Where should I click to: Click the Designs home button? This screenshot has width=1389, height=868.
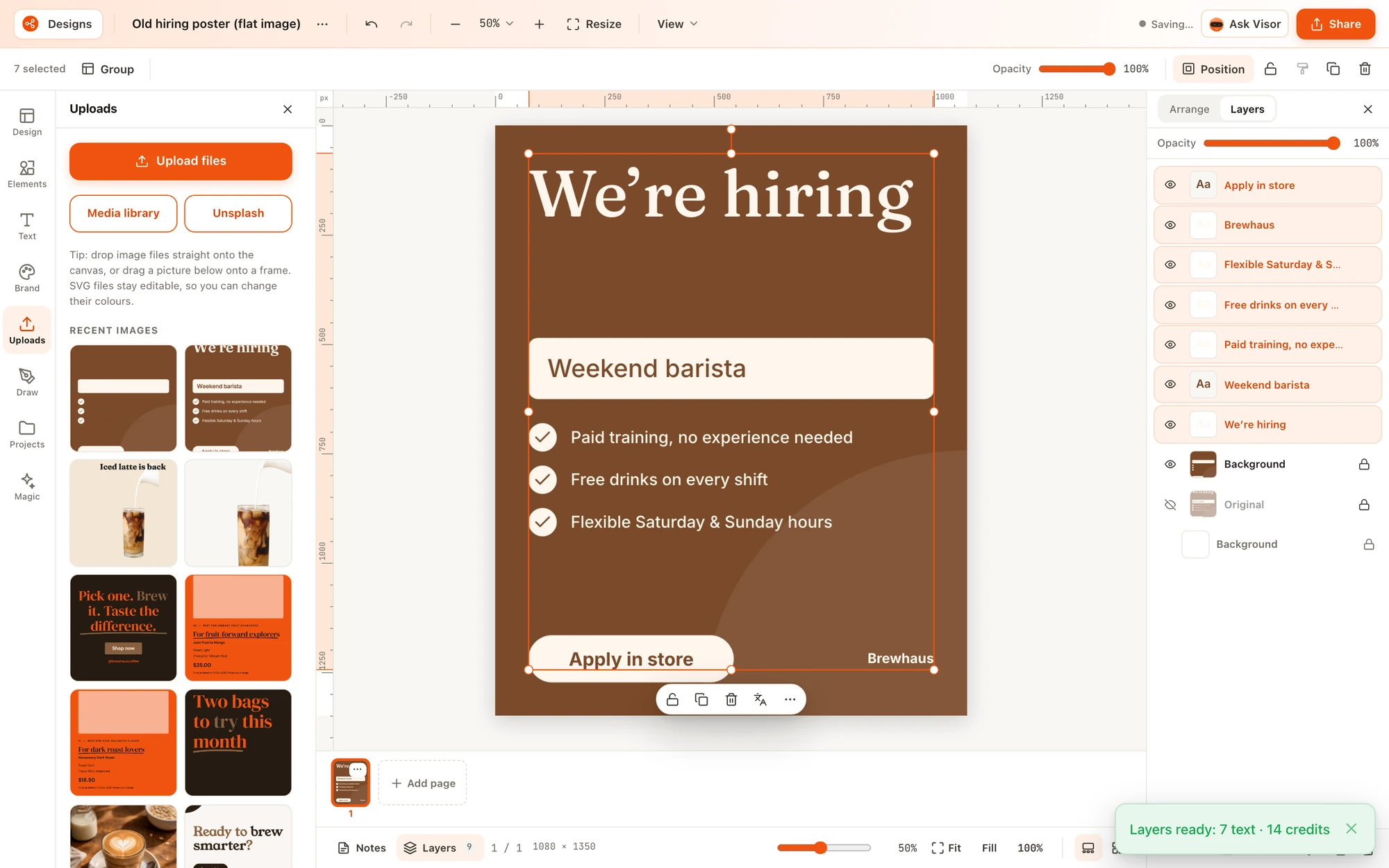tap(58, 24)
